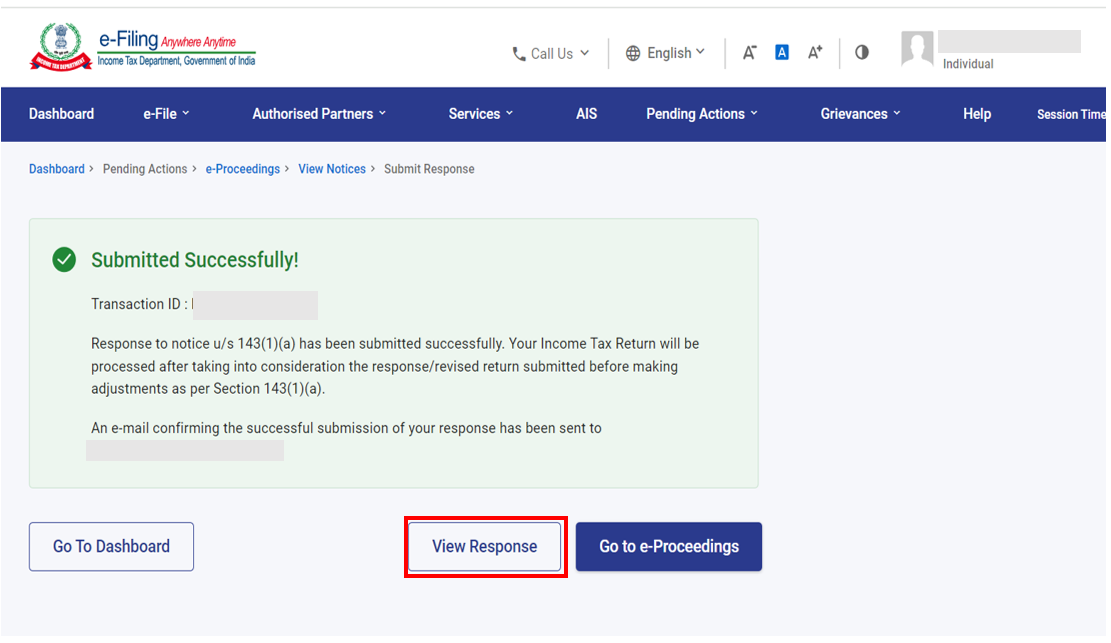Screen dimensions: 1111x643
Task: Click the phone icon beside Call Us
Action: [x=519, y=54]
